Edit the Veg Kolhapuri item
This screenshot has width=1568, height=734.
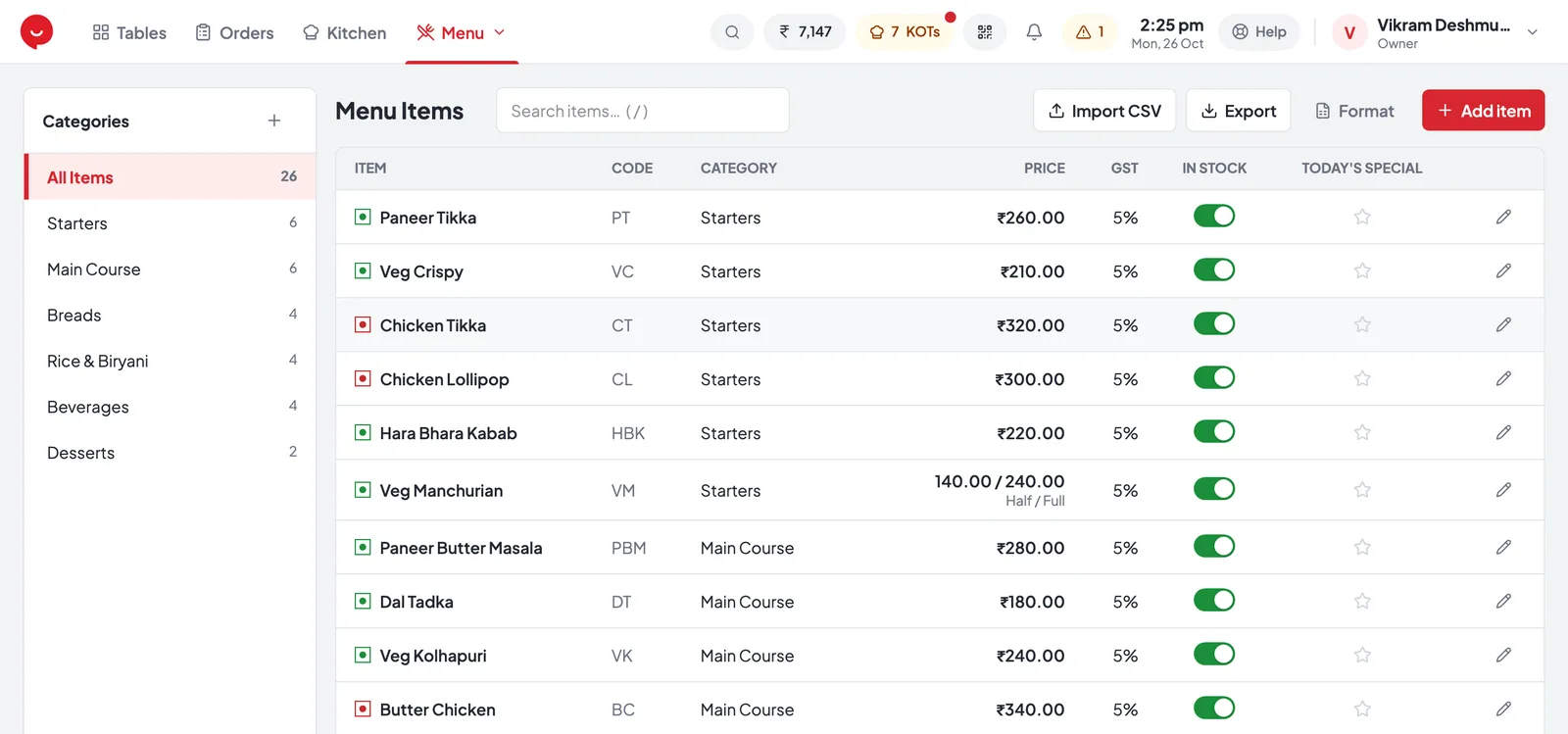coord(1503,655)
